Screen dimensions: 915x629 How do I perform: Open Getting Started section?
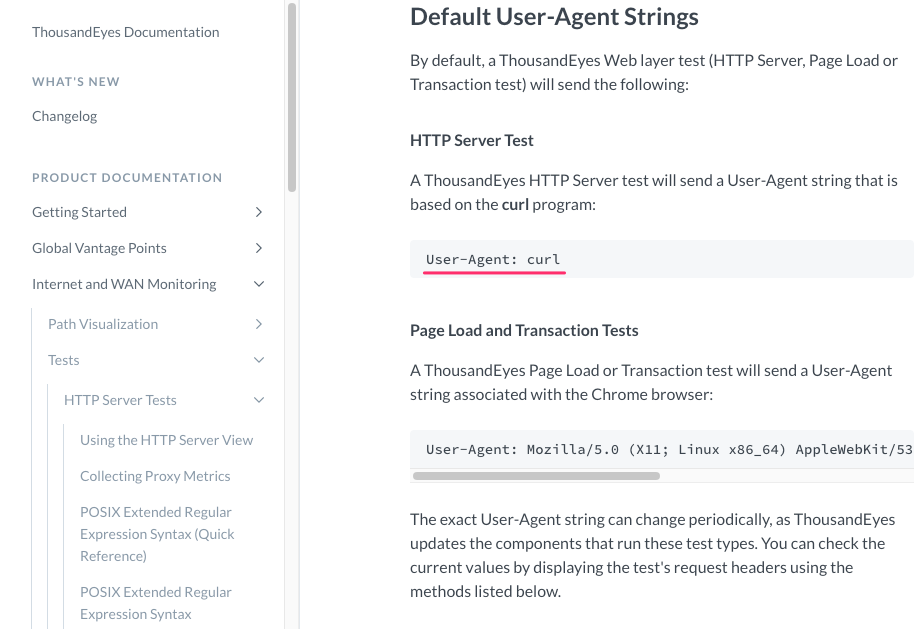79,212
